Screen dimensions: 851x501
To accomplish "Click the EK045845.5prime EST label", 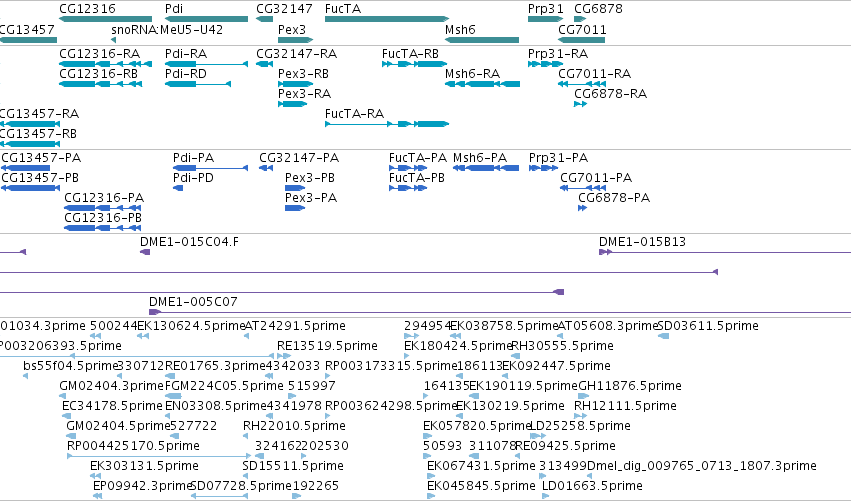I will click(481, 485).
